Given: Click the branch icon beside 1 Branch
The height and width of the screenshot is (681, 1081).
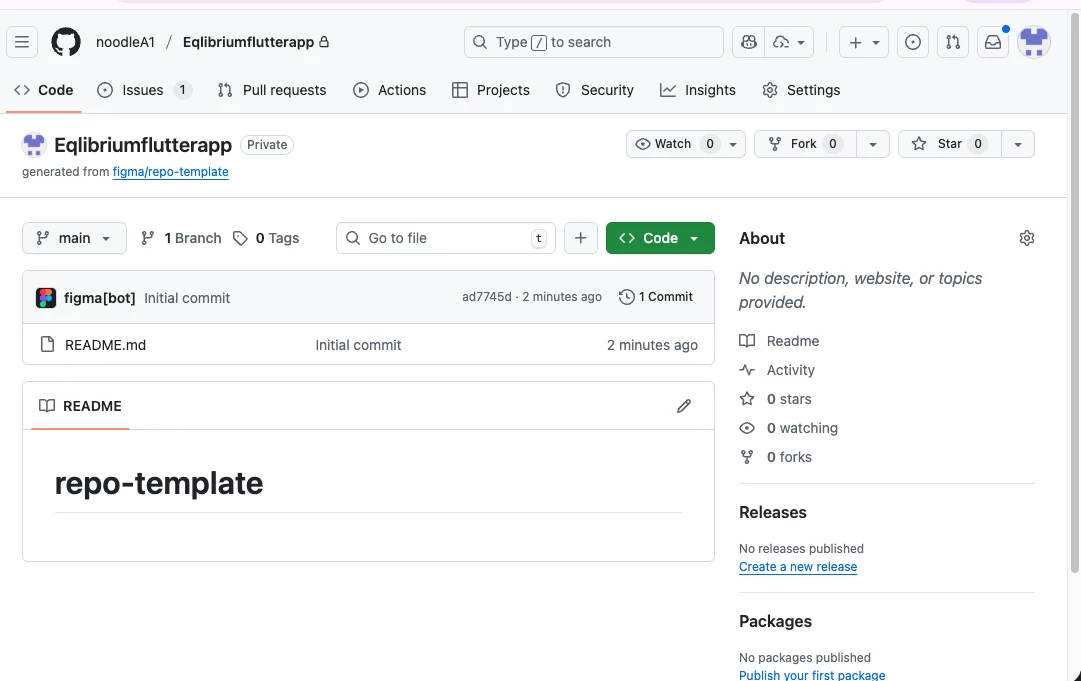Looking at the screenshot, I should coord(148,238).
